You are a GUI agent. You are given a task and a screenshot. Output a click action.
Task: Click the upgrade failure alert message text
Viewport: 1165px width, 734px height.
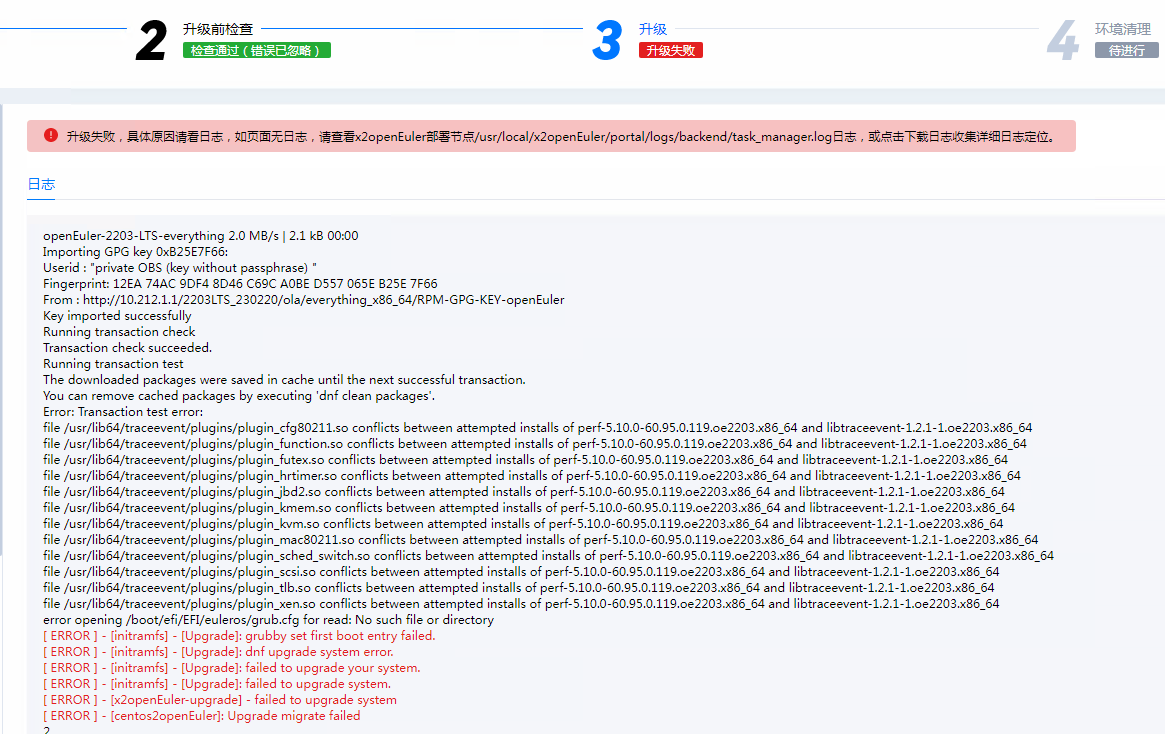click(x=560, y=136)
